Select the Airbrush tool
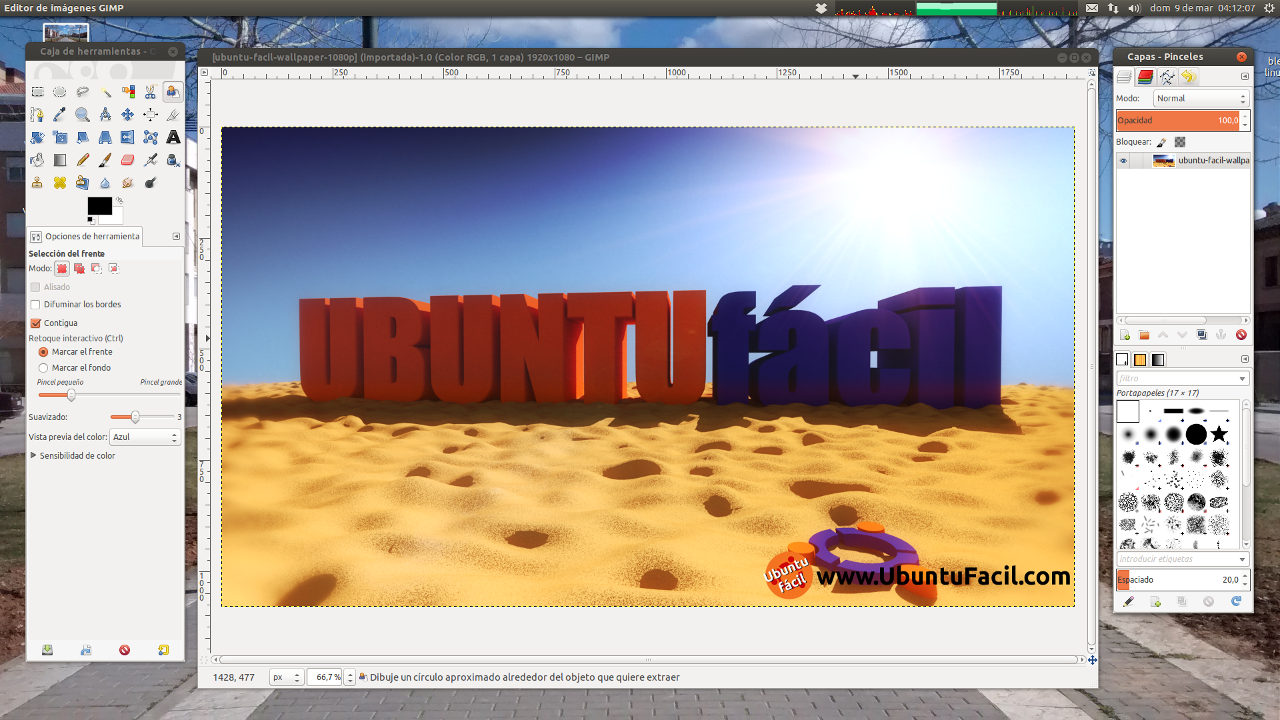The width and height of the screenshot is (1280, 720). tap(150, 160)
